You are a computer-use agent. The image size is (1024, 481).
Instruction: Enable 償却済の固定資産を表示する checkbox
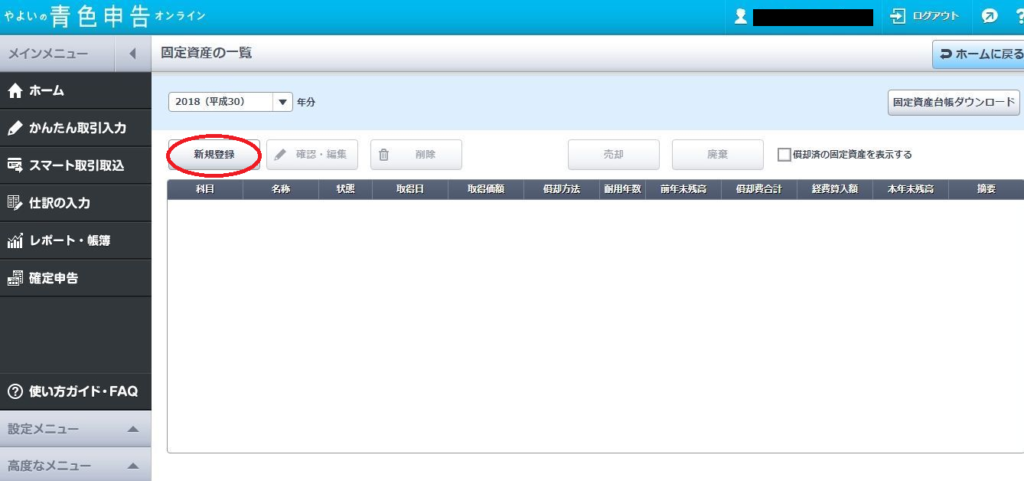pyautogui.click(x=784, y=155)
